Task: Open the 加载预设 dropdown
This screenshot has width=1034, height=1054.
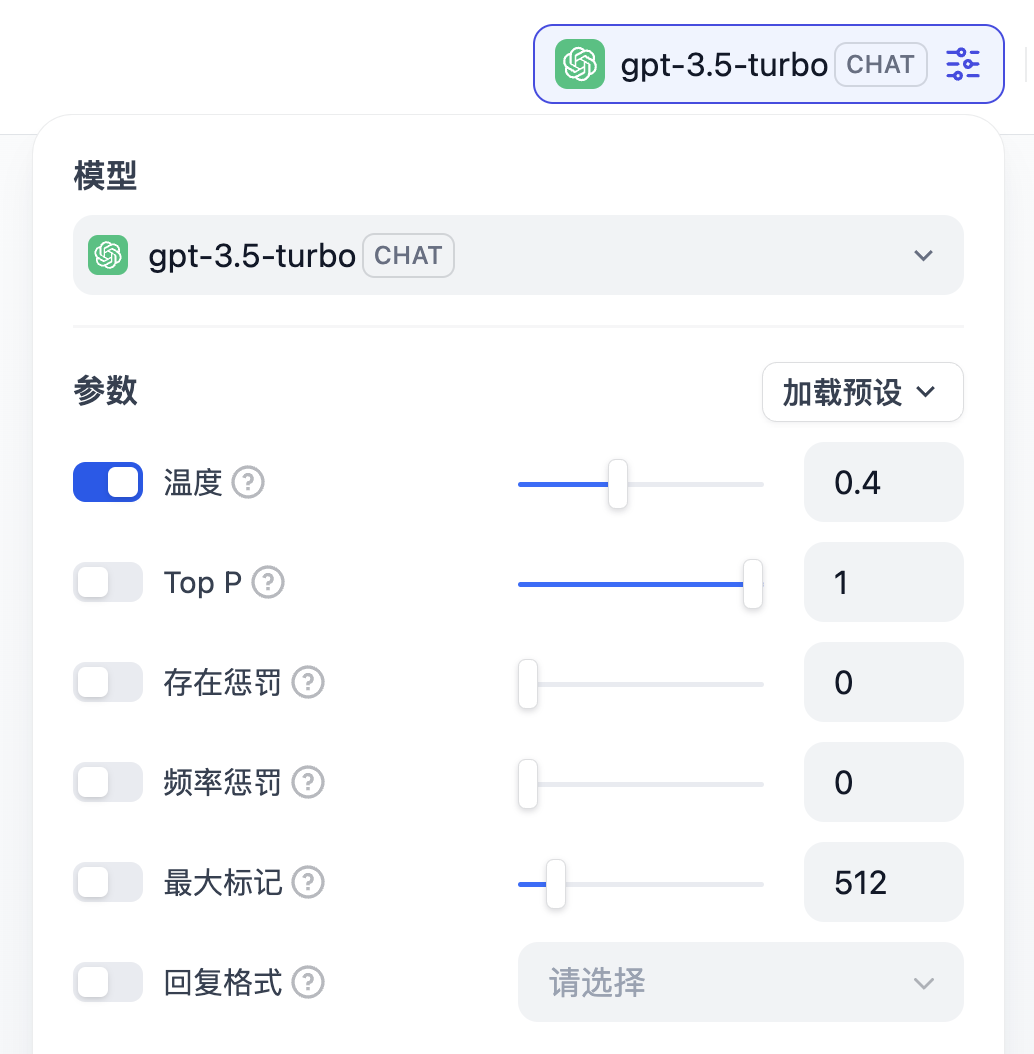Action: coord(862,392)
